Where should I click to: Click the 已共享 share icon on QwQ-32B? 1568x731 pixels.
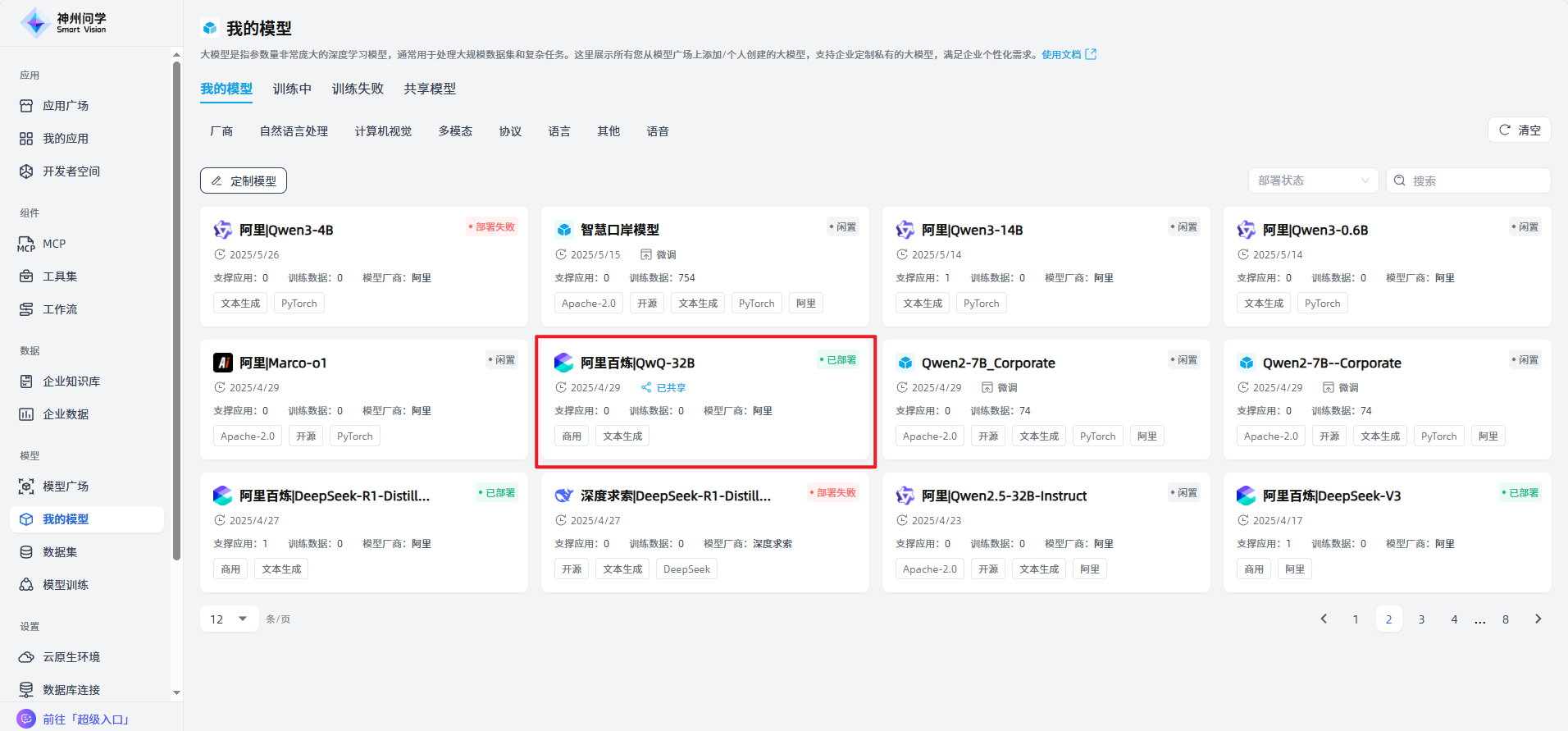(x=646, y=387)
